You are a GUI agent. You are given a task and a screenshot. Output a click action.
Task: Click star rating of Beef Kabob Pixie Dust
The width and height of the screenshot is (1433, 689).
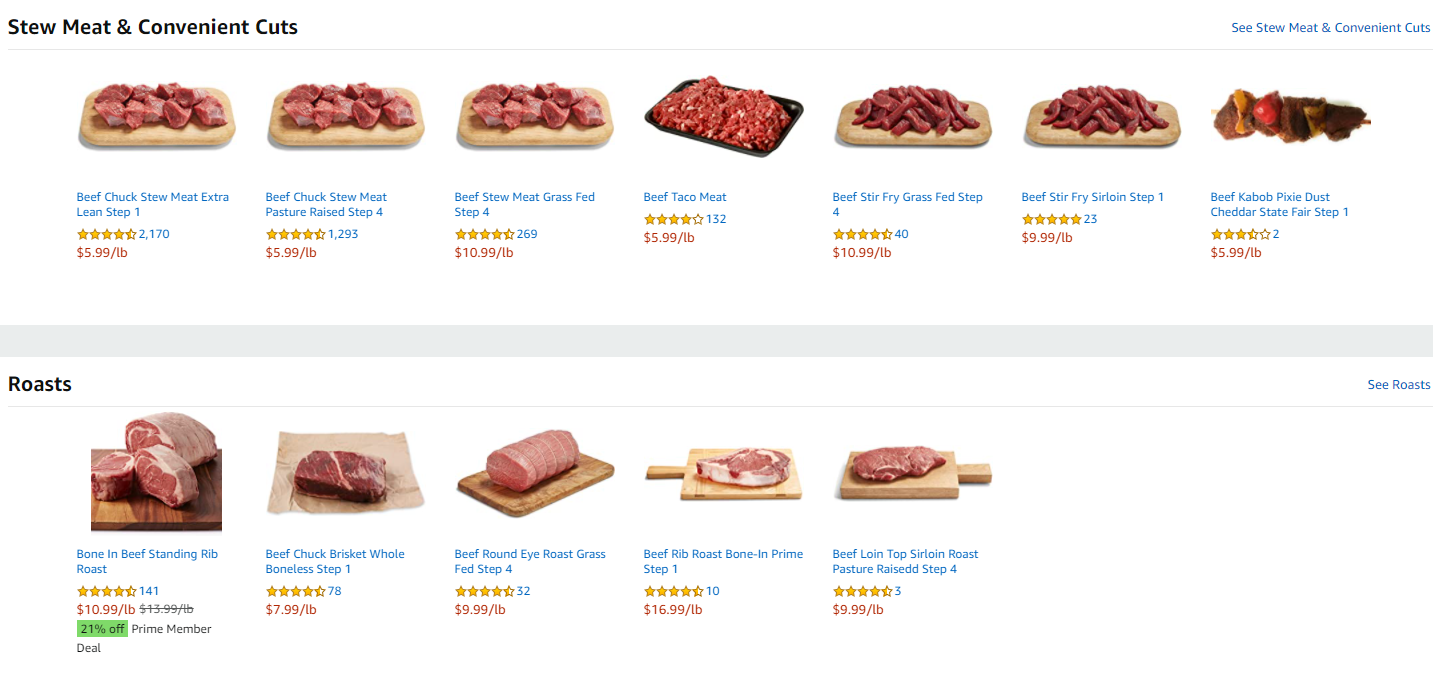pyautogui.click(x=1240, y=234)
